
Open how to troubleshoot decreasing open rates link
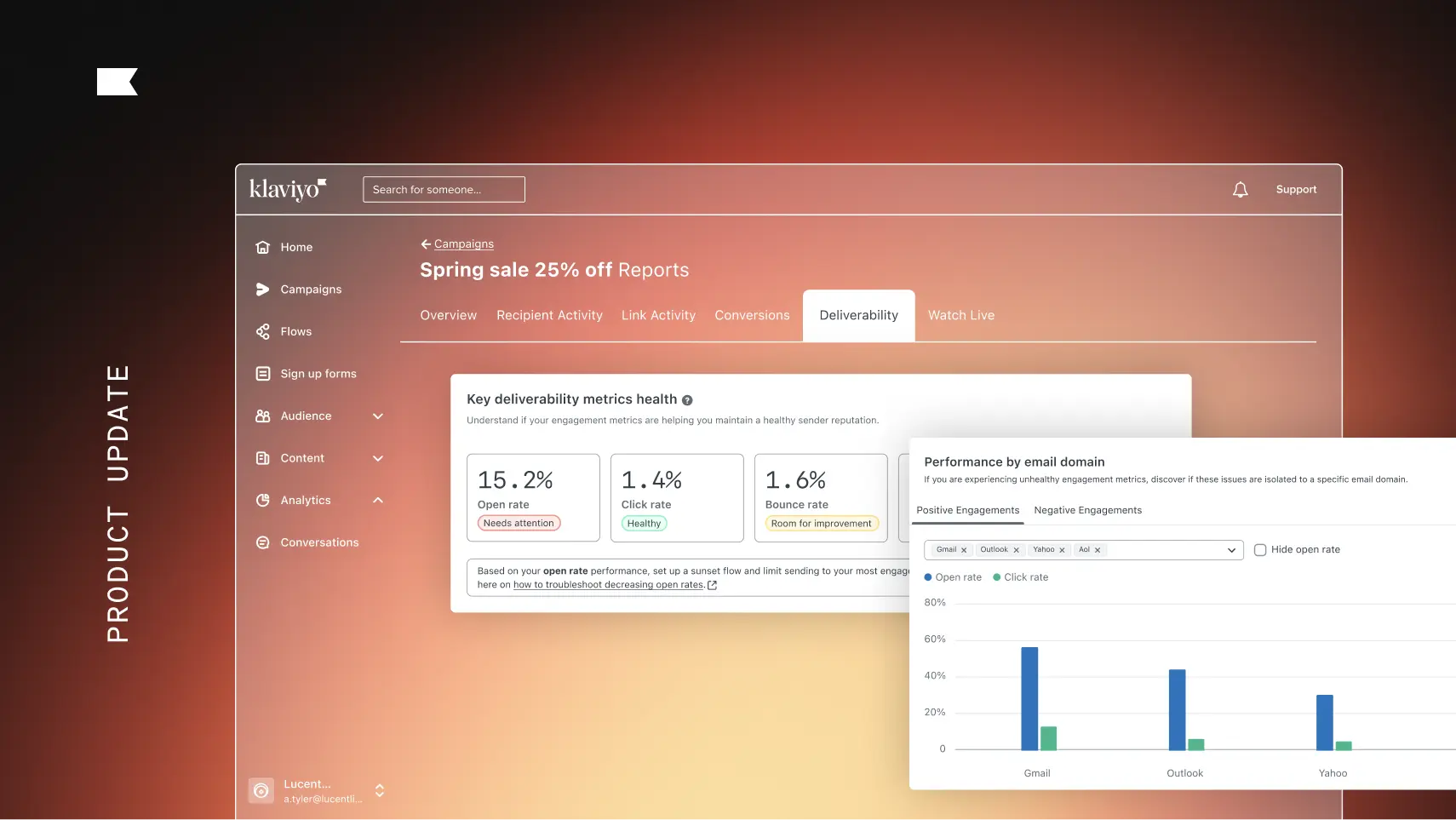[x=609, y=585]
